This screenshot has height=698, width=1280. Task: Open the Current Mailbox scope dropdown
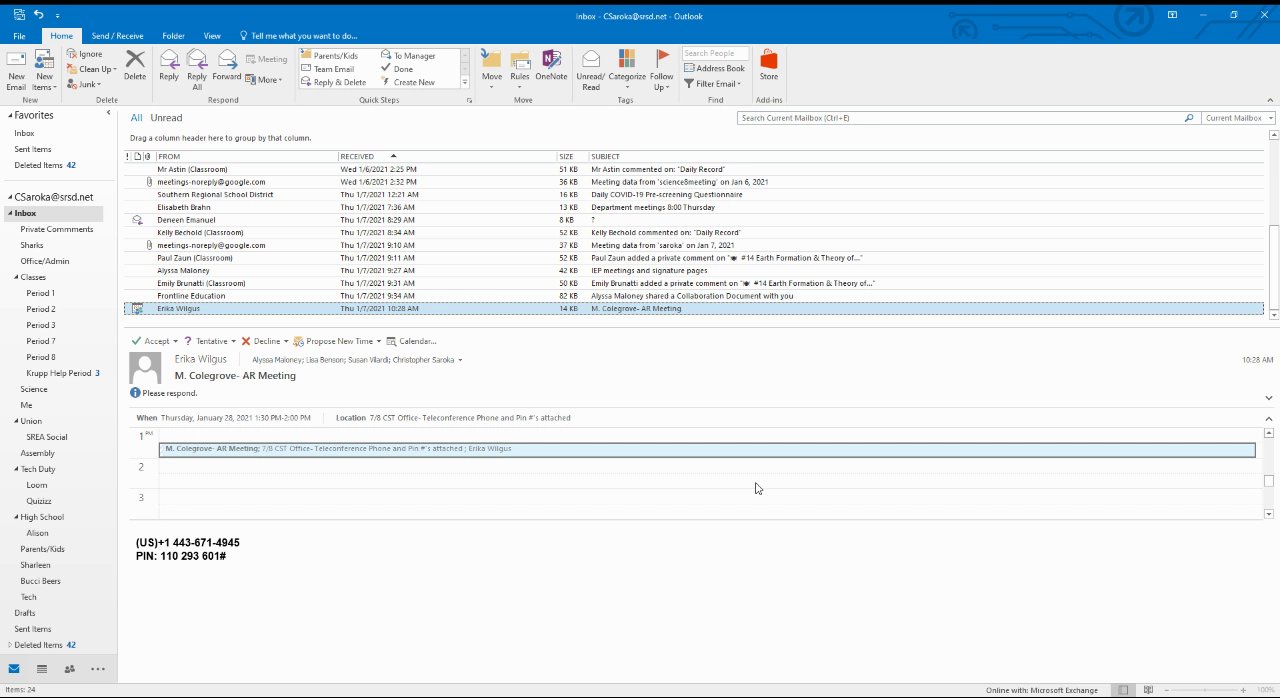point(1239,118)
